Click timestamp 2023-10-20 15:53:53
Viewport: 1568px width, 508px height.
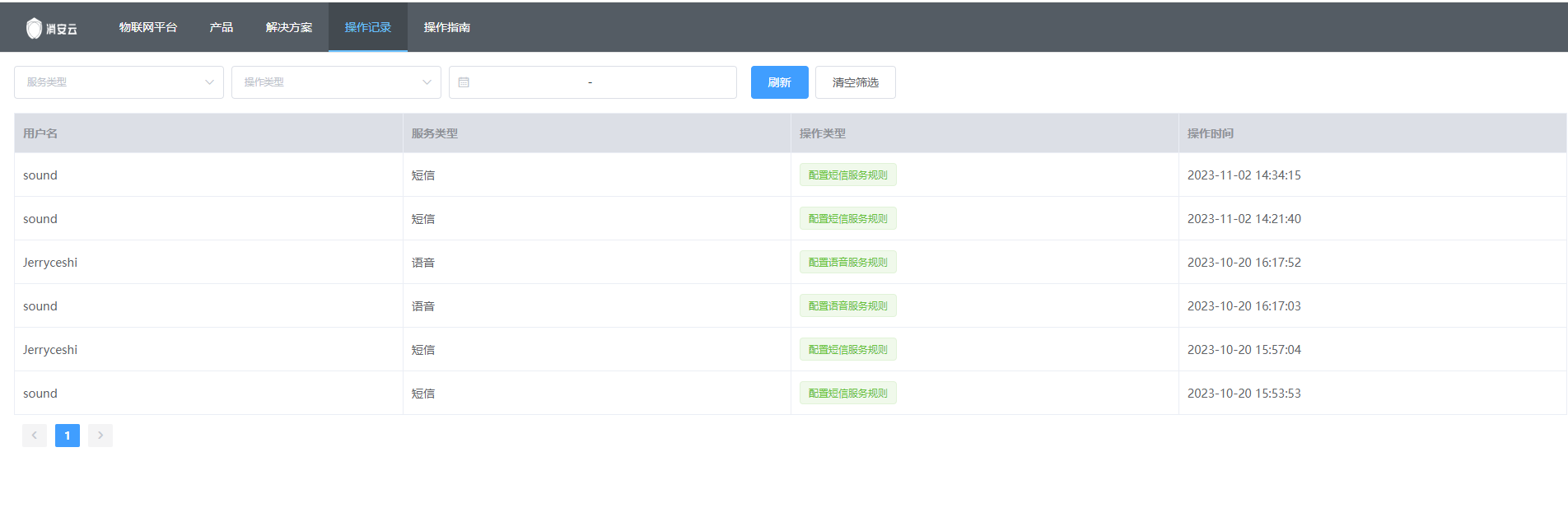coord(1244,394)
